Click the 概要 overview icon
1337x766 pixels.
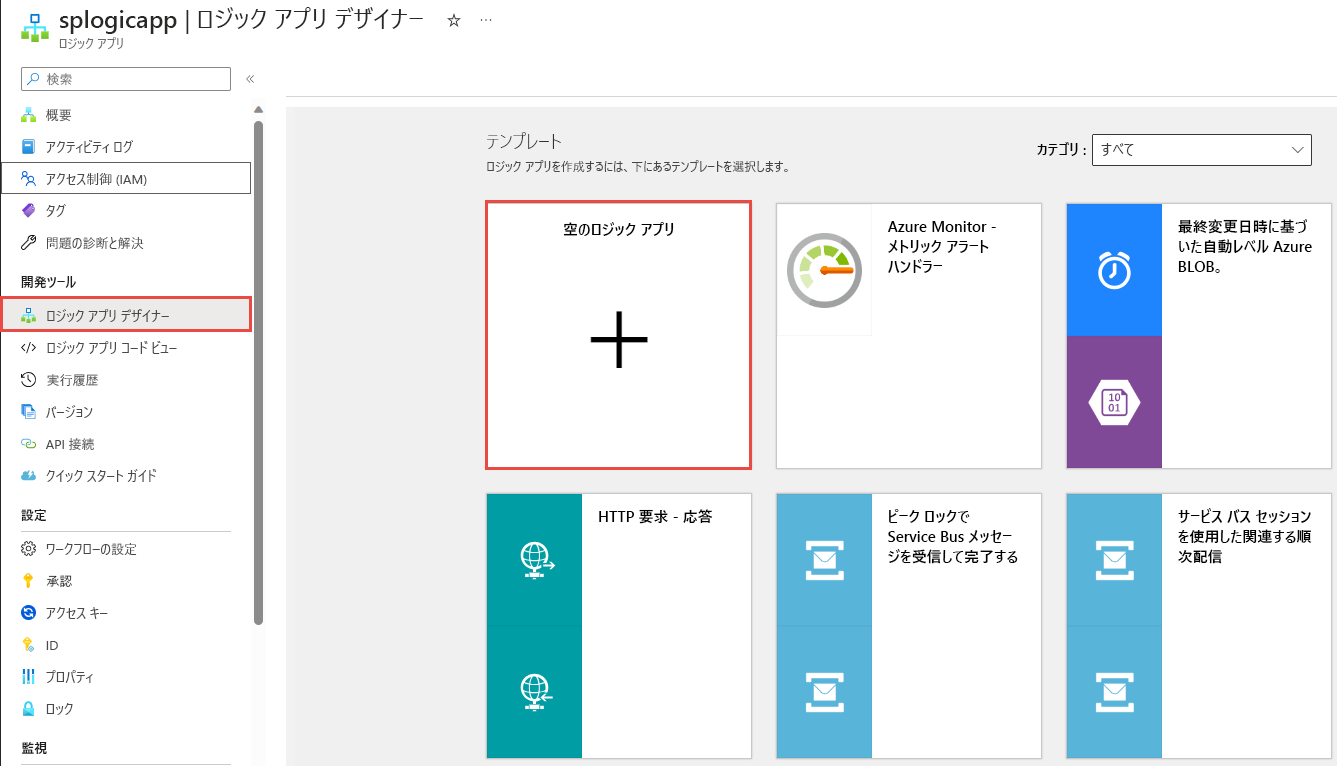coord(29,115)
